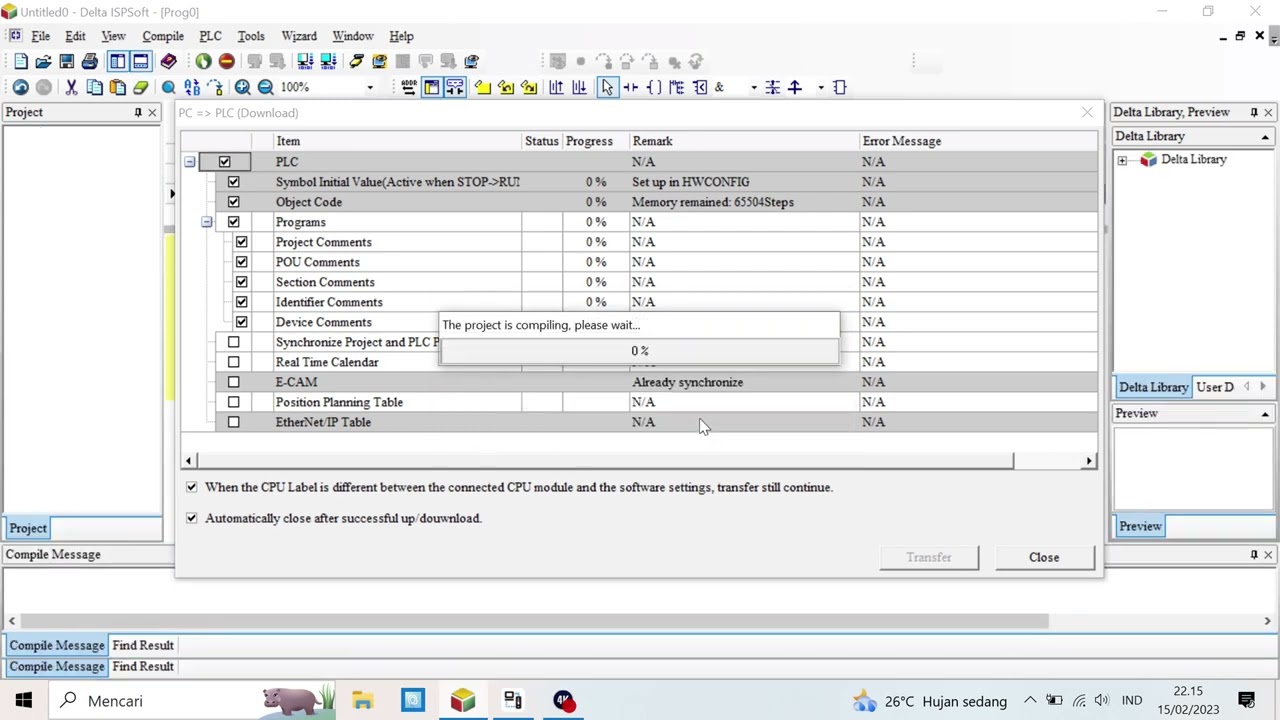The height and width of the screenshot is (720, 1280).
Task: Open the red help book icon
Action: [168, 62]
